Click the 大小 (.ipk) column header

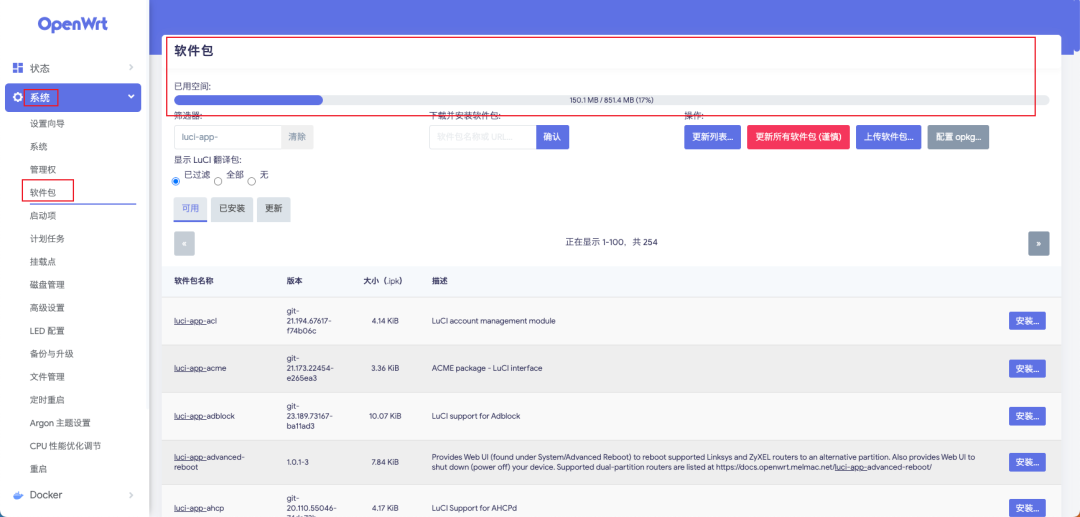pyautogui.click(x=382, y=281)
